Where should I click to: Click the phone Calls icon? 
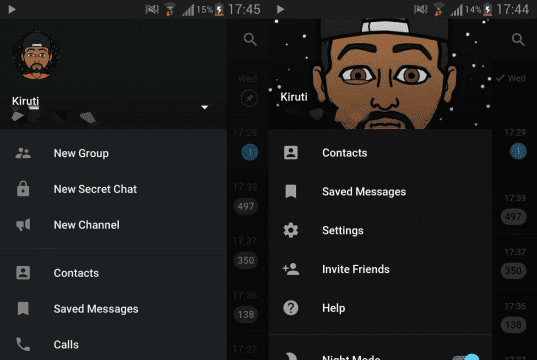(23, 344)
